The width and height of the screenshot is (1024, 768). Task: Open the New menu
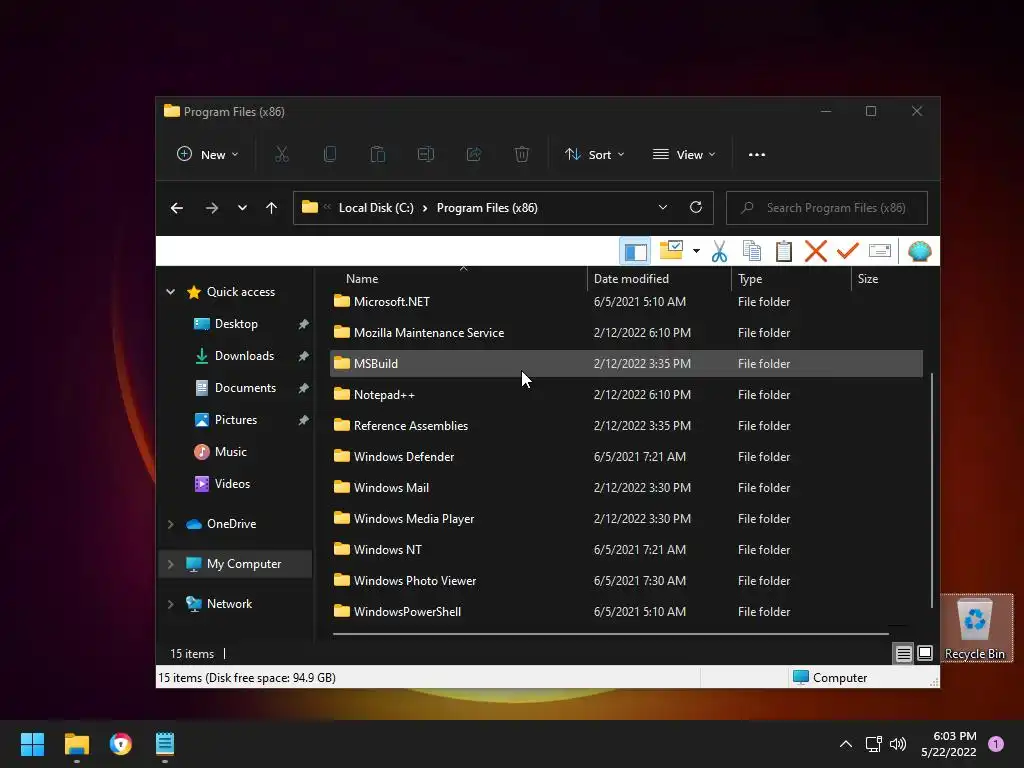pos(208,155)
